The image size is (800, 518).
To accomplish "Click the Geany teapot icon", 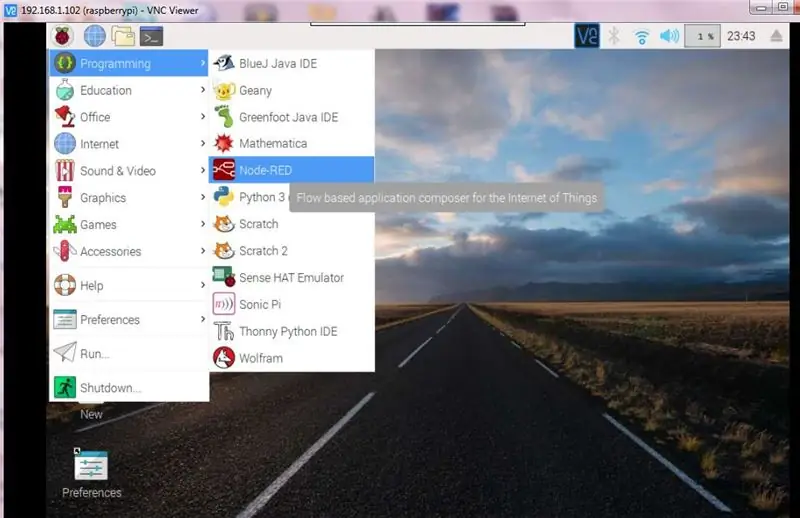I will [x=223, y=90].
